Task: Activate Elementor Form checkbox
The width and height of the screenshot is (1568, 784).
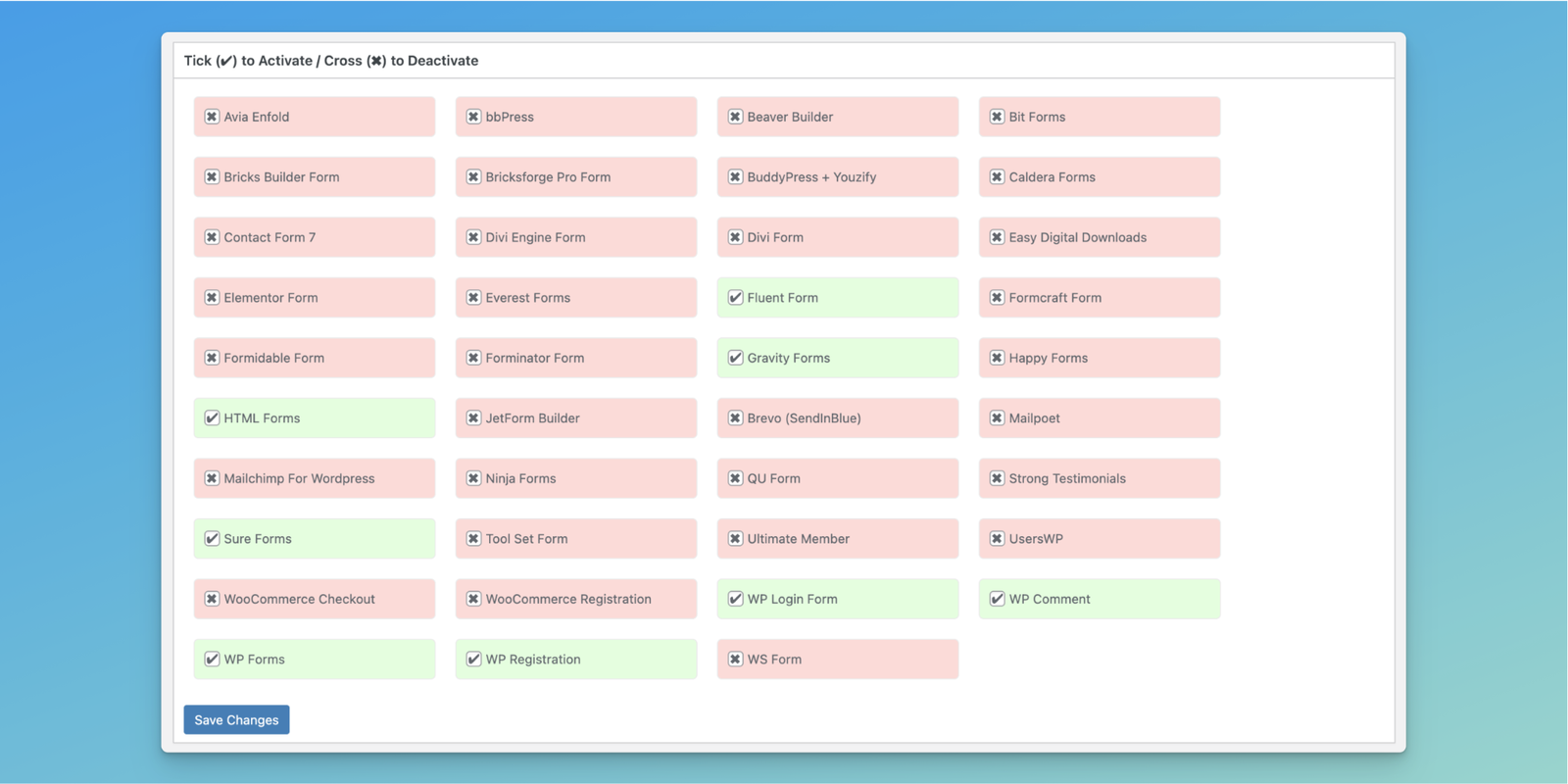Action: 212,298
